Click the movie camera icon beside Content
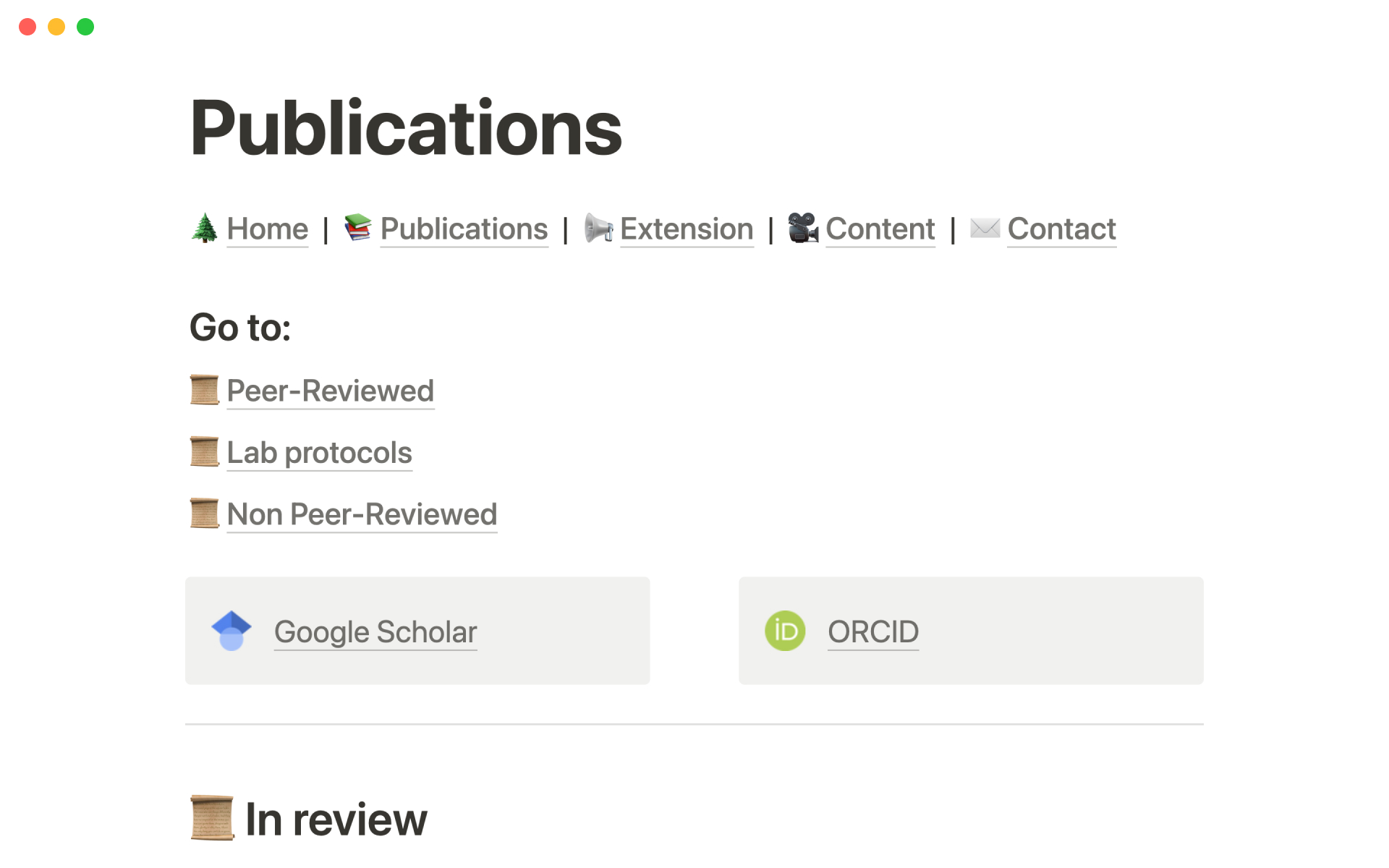This screenshot has height=868, width=1389. tap(803, 229)
